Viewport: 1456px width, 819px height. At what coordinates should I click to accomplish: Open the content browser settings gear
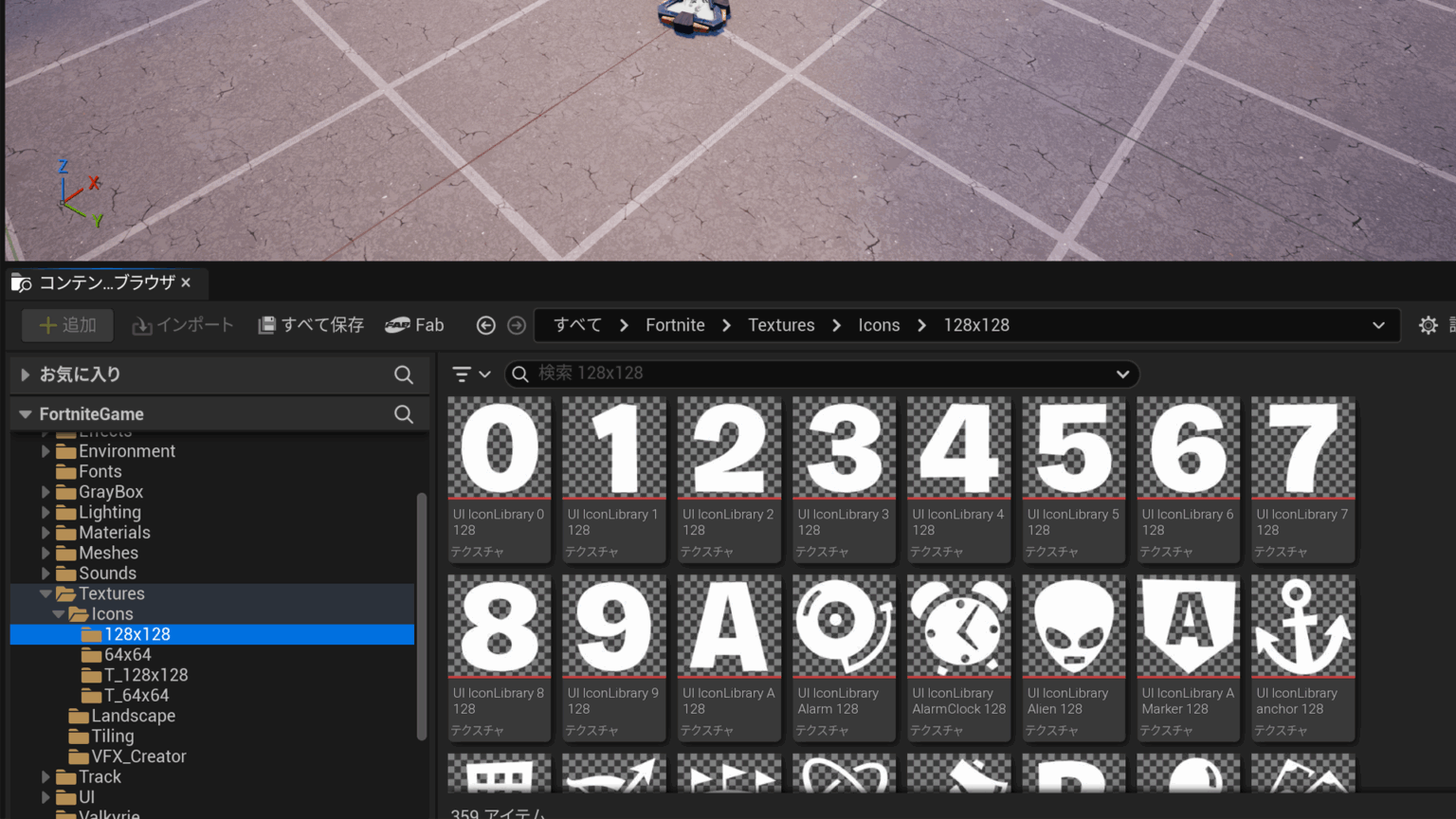[1428, 325]
